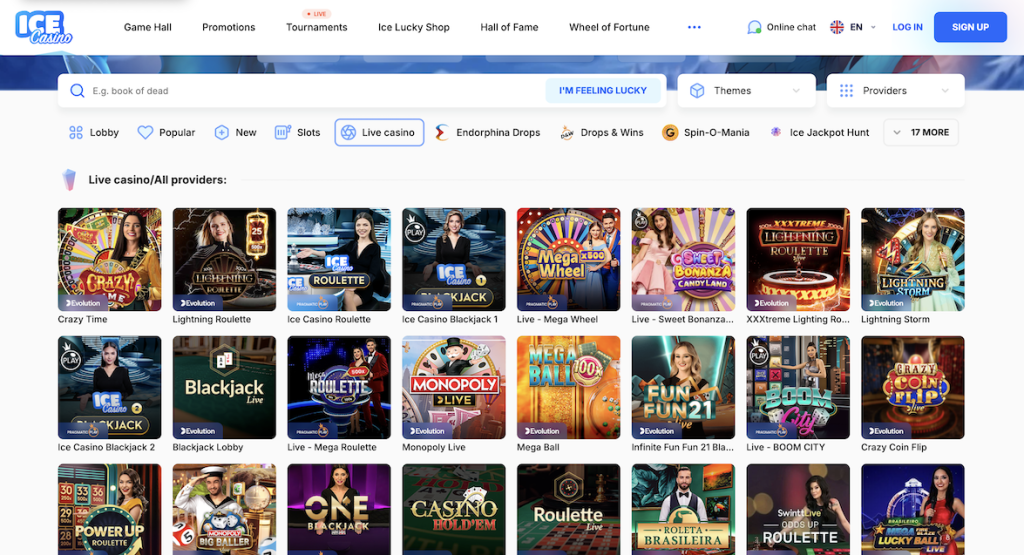Click the Endorphina Drops icon
Screen dimensions: 1024x555
[x=442, y=133]
